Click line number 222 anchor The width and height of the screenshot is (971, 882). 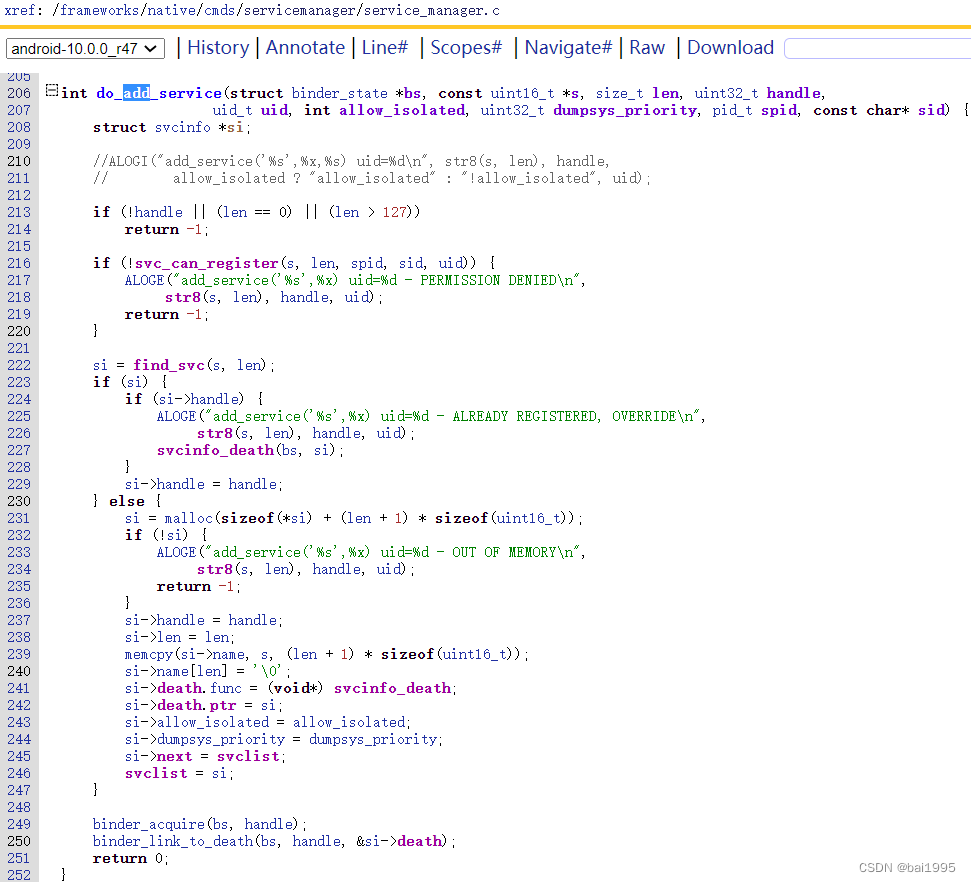click(19, 364)
